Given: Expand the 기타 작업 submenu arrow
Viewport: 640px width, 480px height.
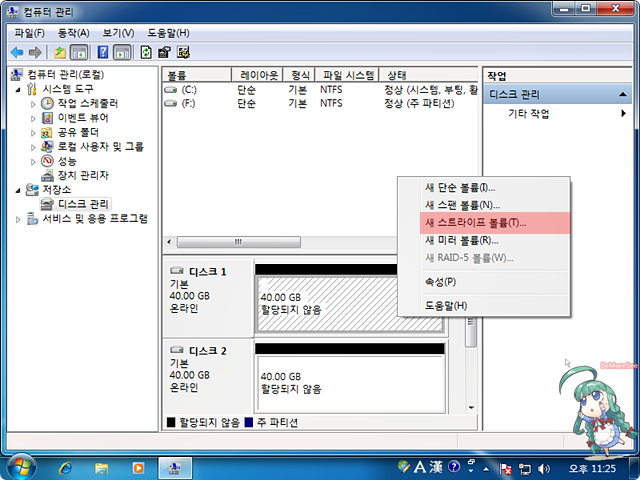Looking at the screenshot, I should [623, 114].
